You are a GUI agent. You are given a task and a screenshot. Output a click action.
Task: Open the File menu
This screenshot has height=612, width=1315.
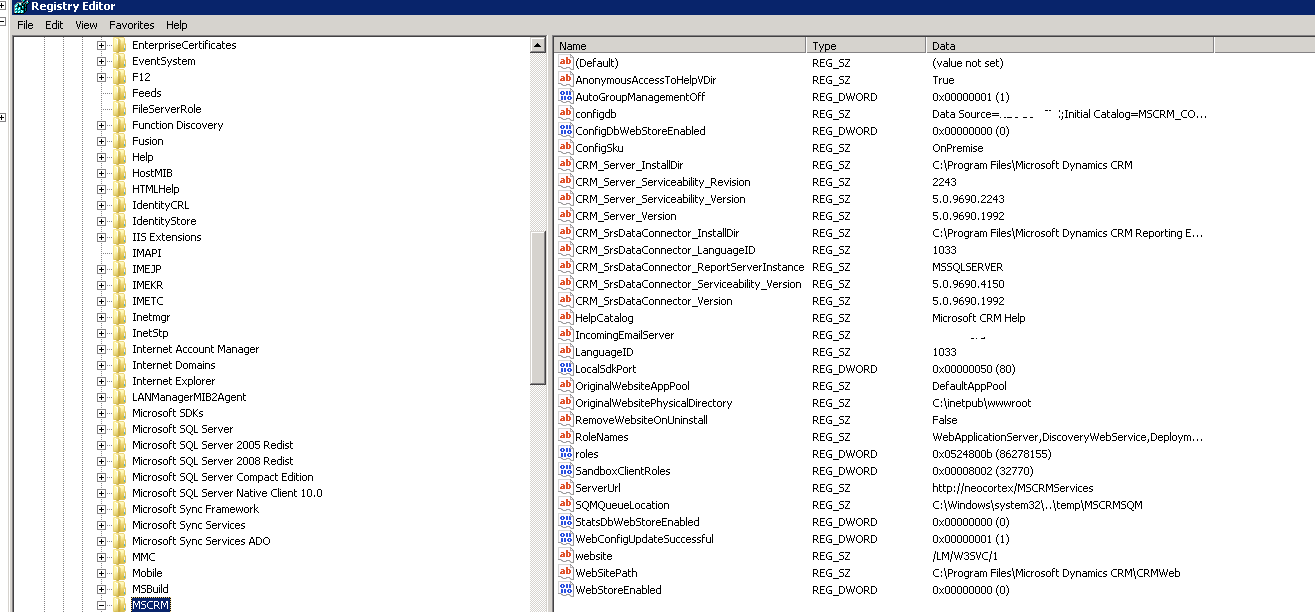25,25
